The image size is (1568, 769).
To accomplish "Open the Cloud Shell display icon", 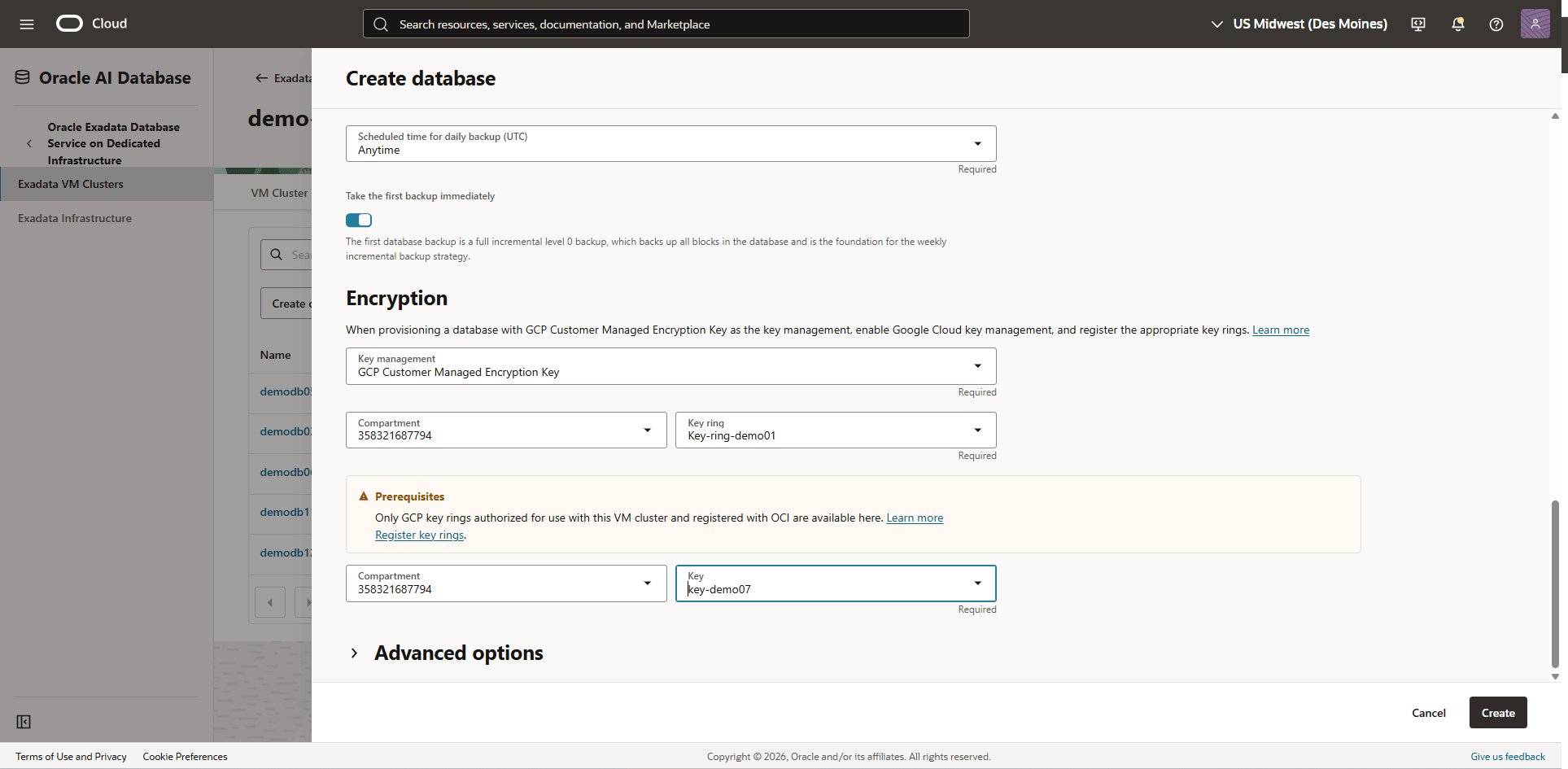I will (1417, 24).
